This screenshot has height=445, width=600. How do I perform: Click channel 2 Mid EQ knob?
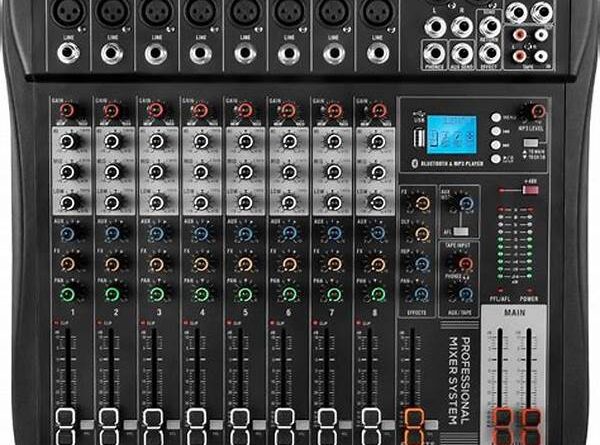pyautogui.click(x=111, y=172)
